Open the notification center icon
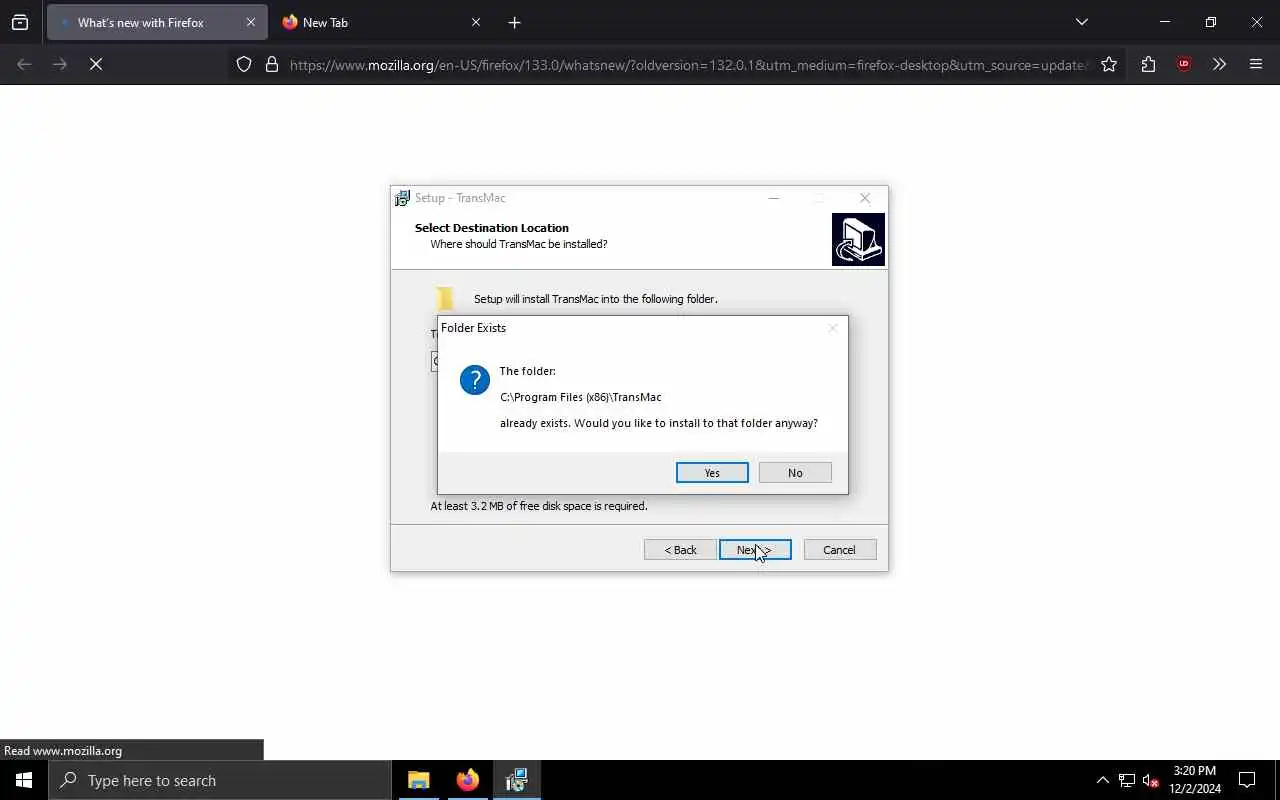 (1247, 780)
